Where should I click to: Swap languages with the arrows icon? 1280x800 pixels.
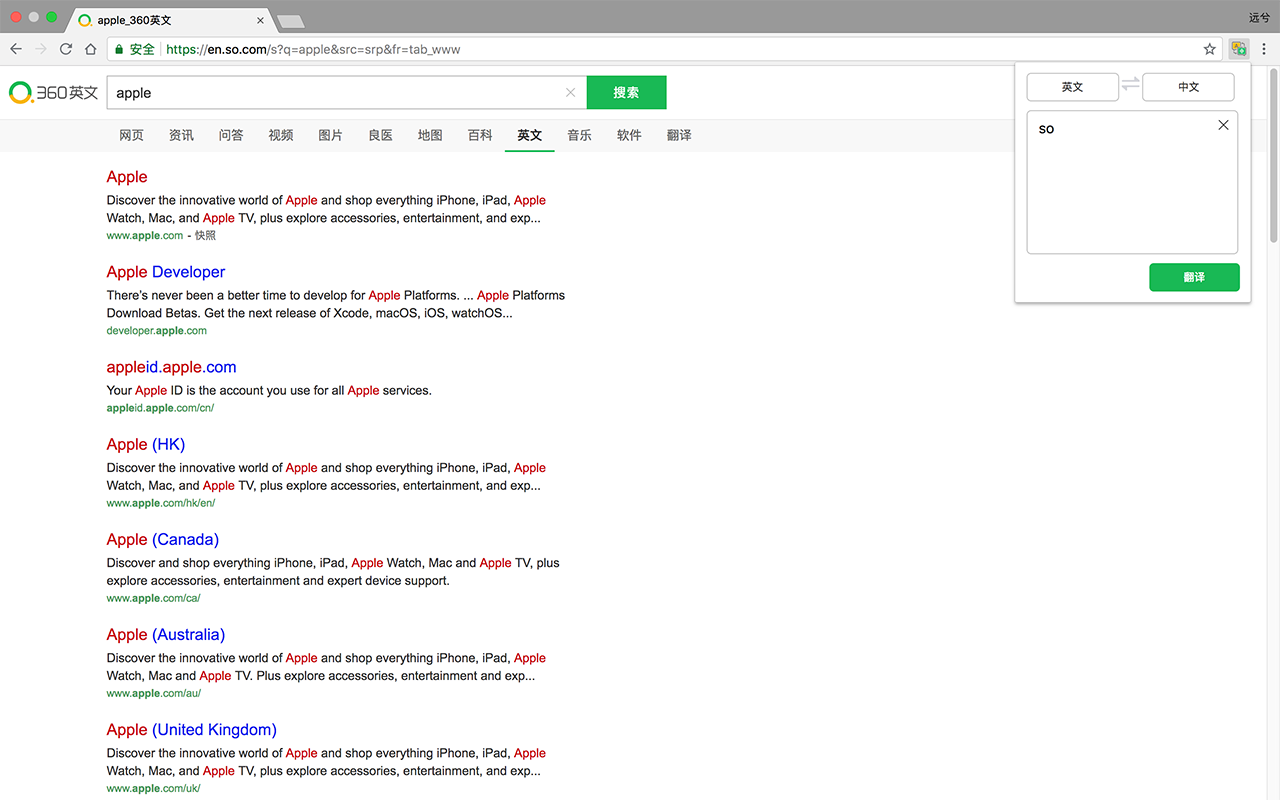(1130, 85)
